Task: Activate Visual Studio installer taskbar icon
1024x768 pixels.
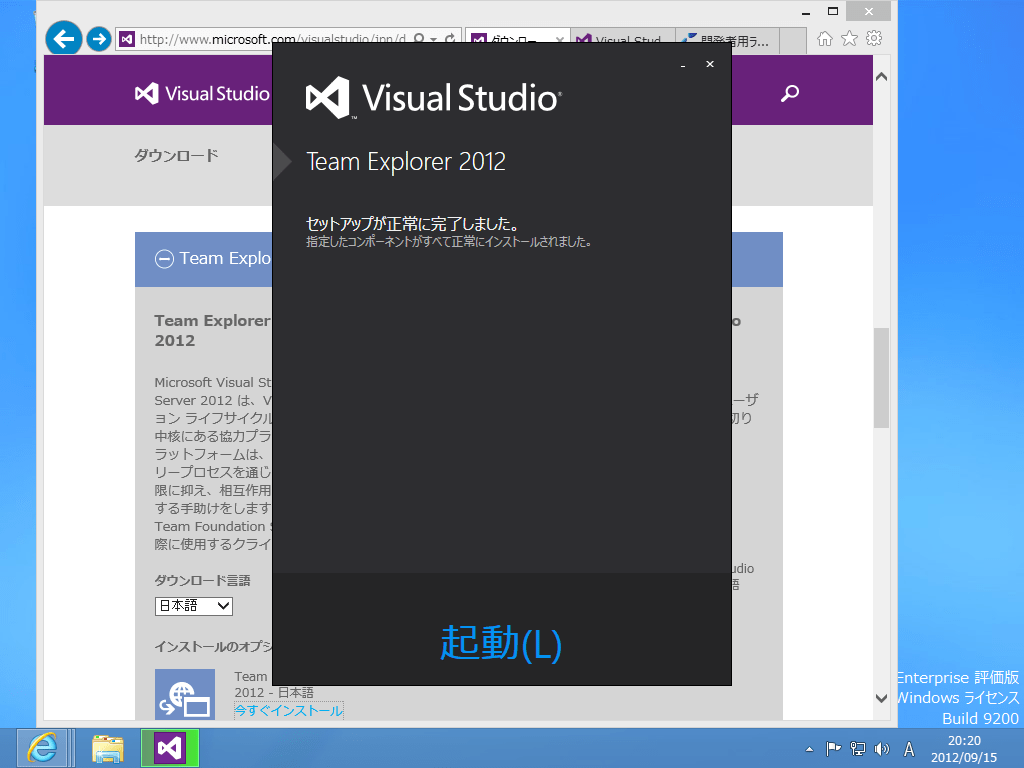Action: point(170,748)
